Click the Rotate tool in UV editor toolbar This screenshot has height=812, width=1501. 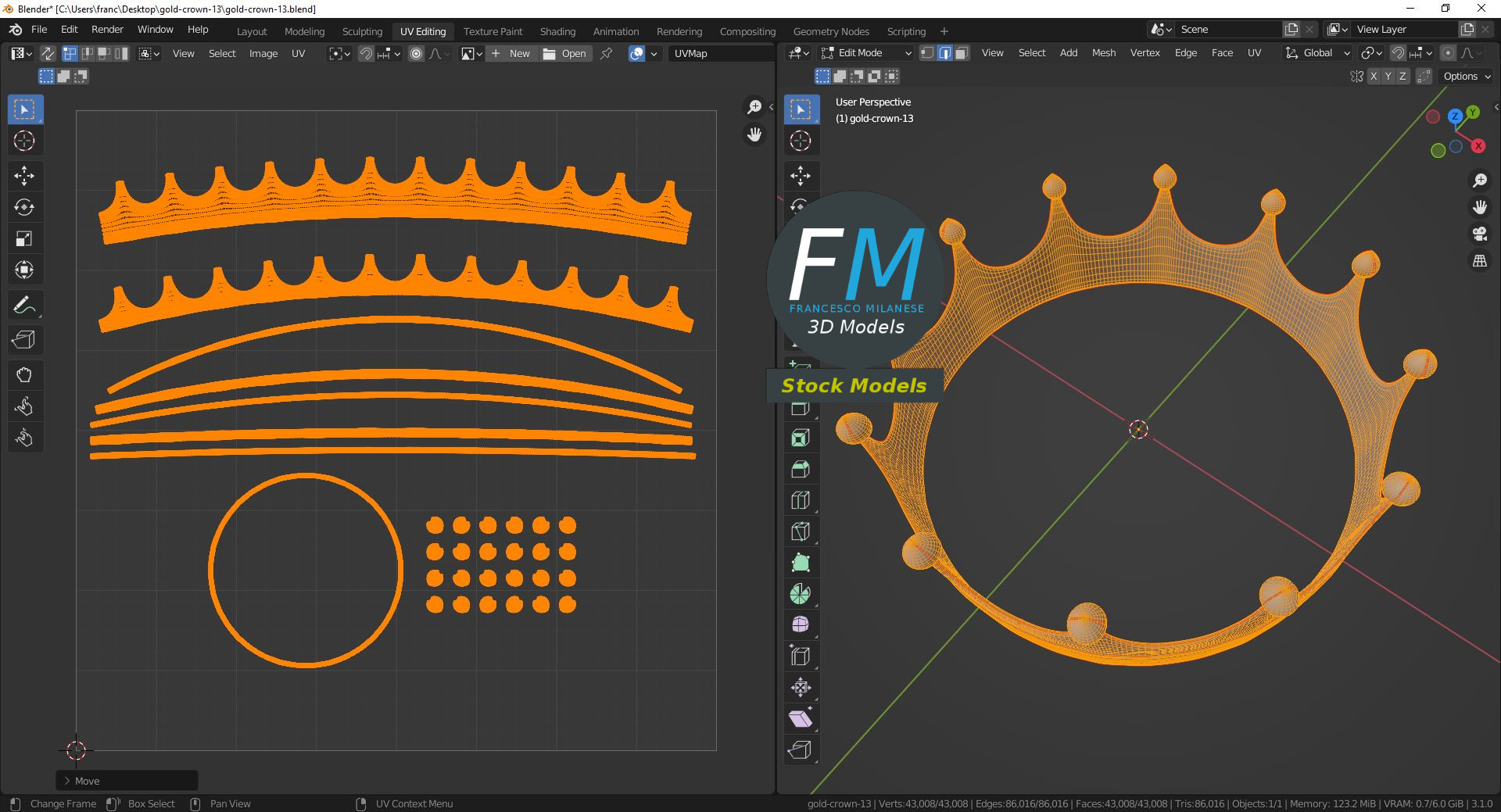pos(24,207)
